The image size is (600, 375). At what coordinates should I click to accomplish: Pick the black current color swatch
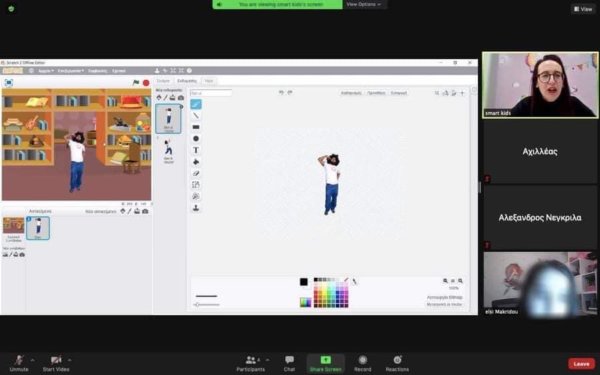click(x=304, y=282)
